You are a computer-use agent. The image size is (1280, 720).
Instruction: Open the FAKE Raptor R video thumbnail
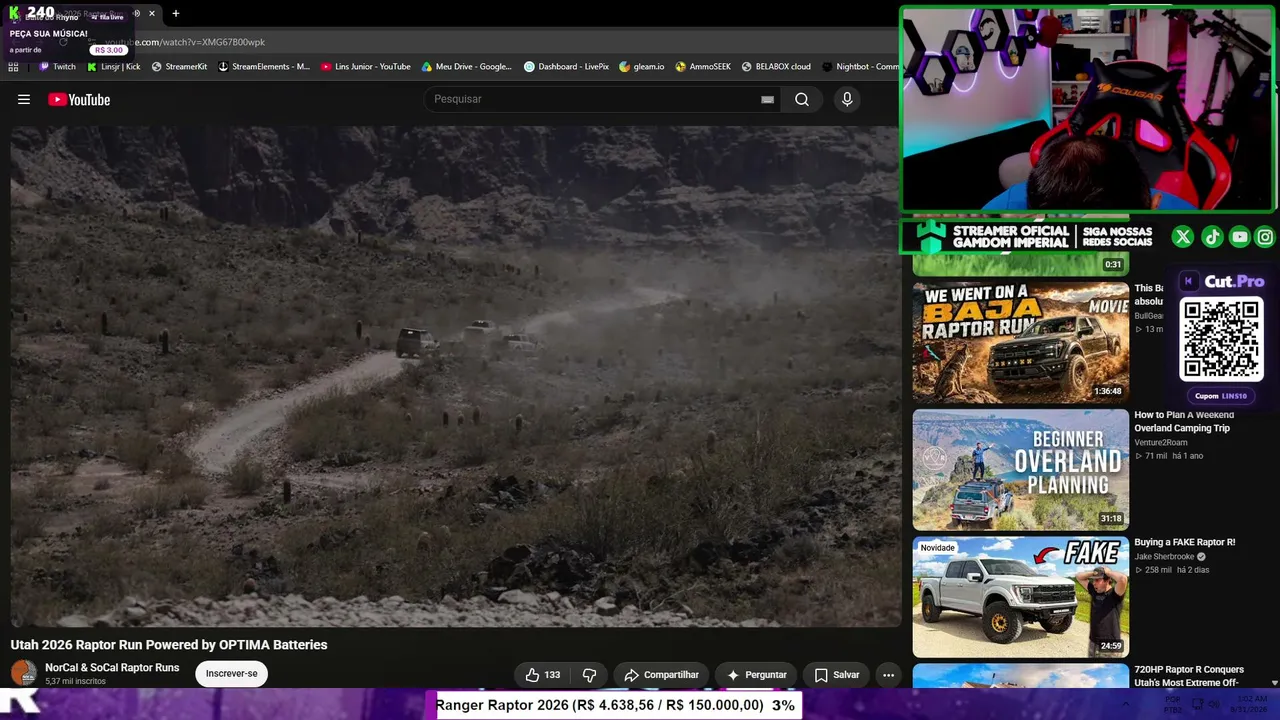click(x=1020, y=597)
